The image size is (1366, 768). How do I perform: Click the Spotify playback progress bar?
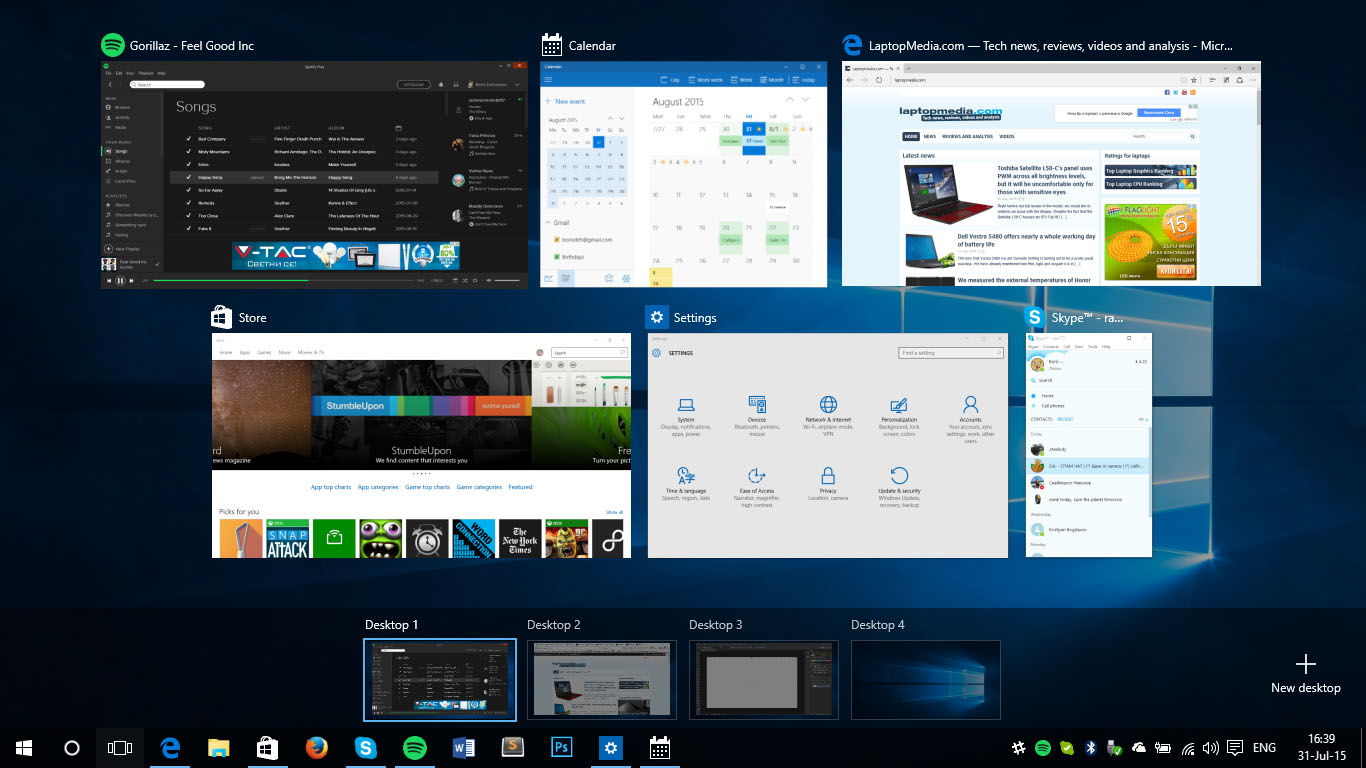coord(282,281)
